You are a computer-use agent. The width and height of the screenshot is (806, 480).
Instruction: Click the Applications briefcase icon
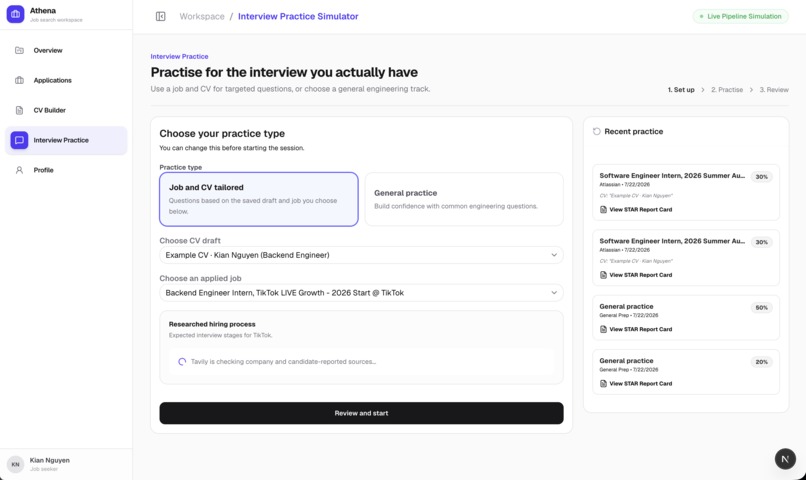tap(20, 80)
